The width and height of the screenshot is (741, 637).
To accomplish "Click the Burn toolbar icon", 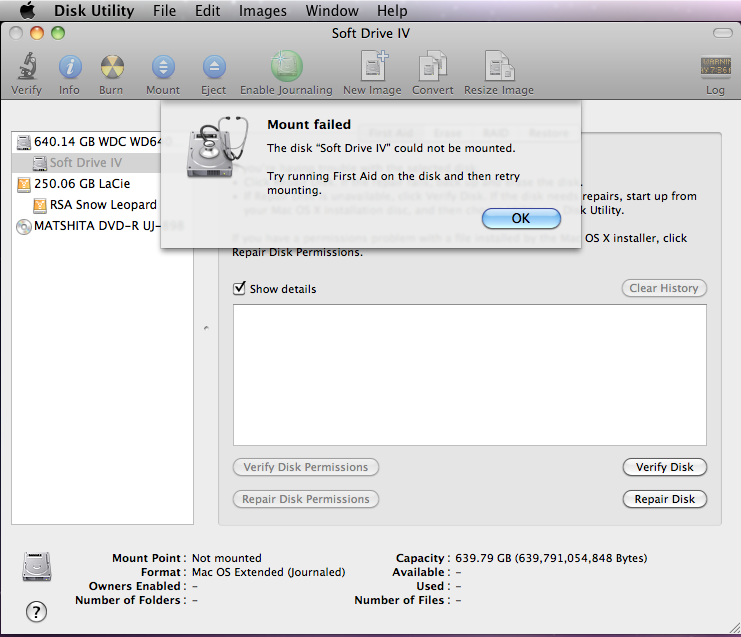I will [112, 67].
